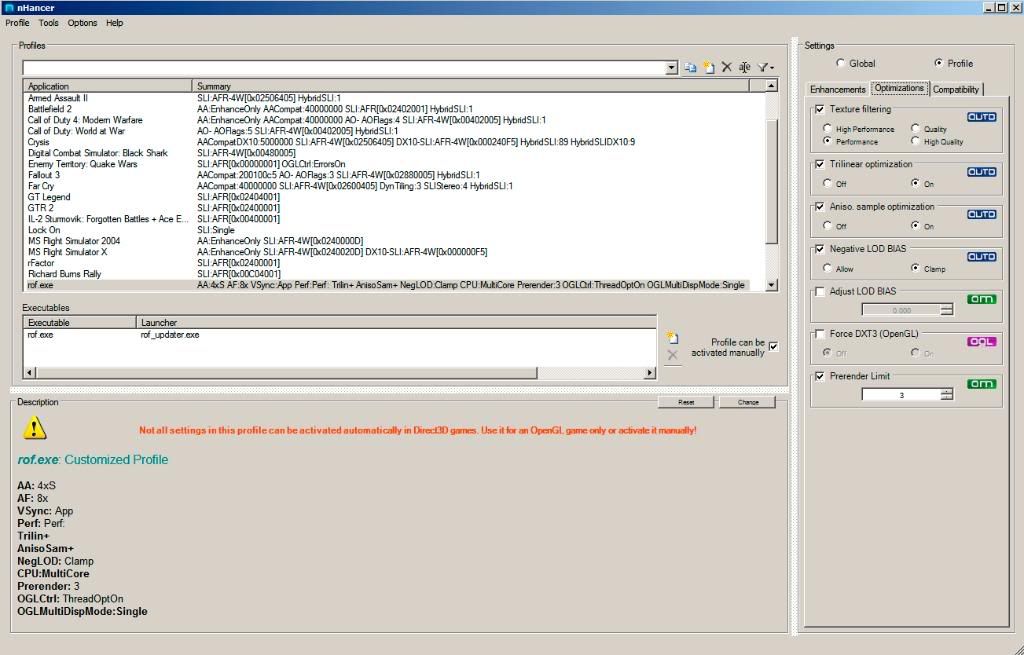The width and height of the screenshot is (1024, 655).
Task: Click the Adjust LOD BIAS spinner arrows
Action: coord(947,310)
